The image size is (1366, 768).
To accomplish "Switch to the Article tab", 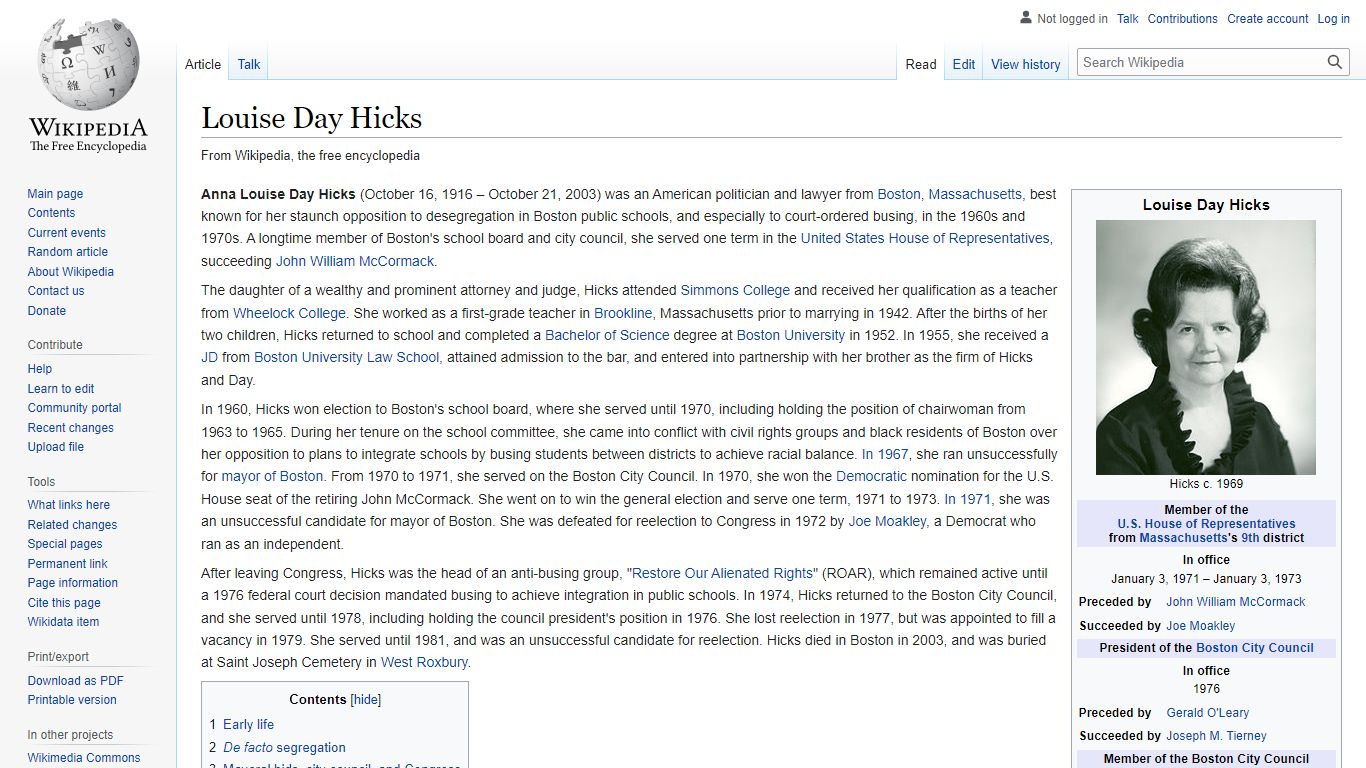I will pyautogui.click(x=203, y=64).
